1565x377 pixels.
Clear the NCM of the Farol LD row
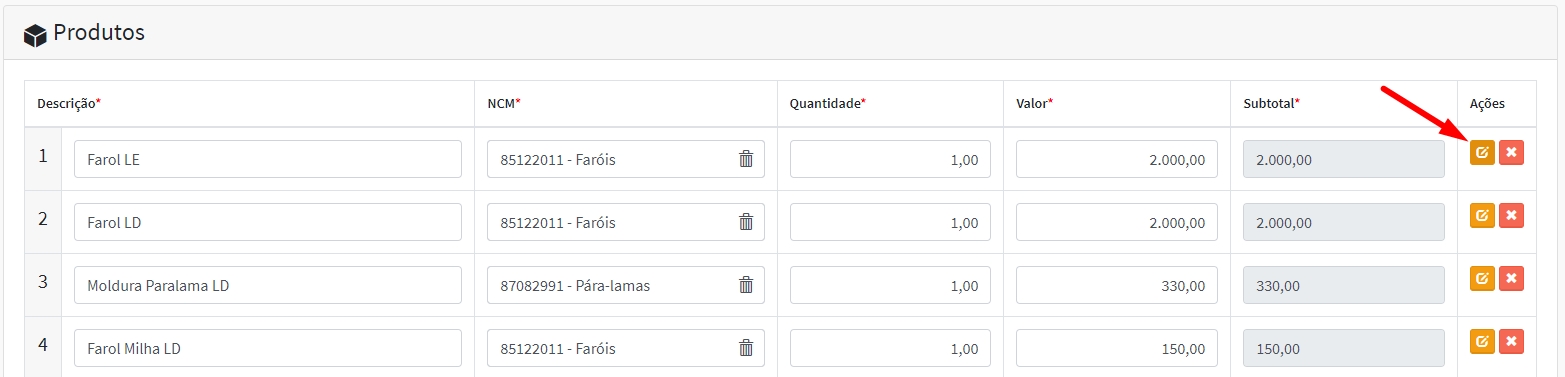[x=746, y=222]
